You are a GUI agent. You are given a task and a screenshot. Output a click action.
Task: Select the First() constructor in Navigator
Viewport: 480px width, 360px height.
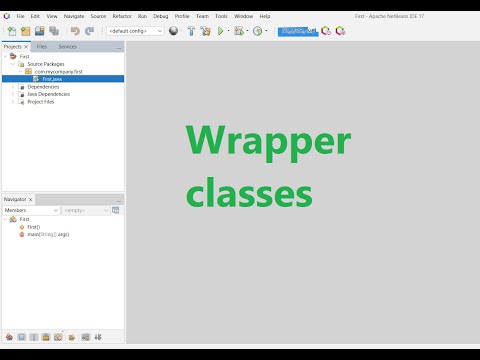point(34,227)
